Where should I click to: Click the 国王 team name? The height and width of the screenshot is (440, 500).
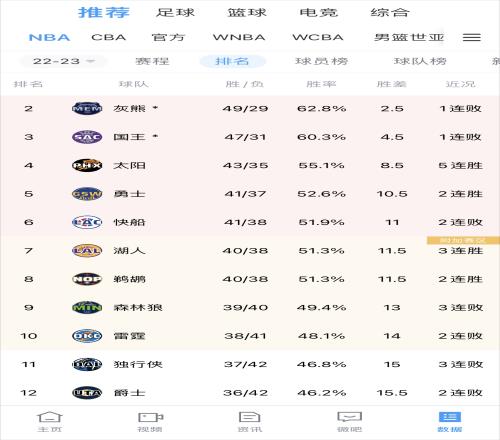pyautogui.click(x=129, y=137)
